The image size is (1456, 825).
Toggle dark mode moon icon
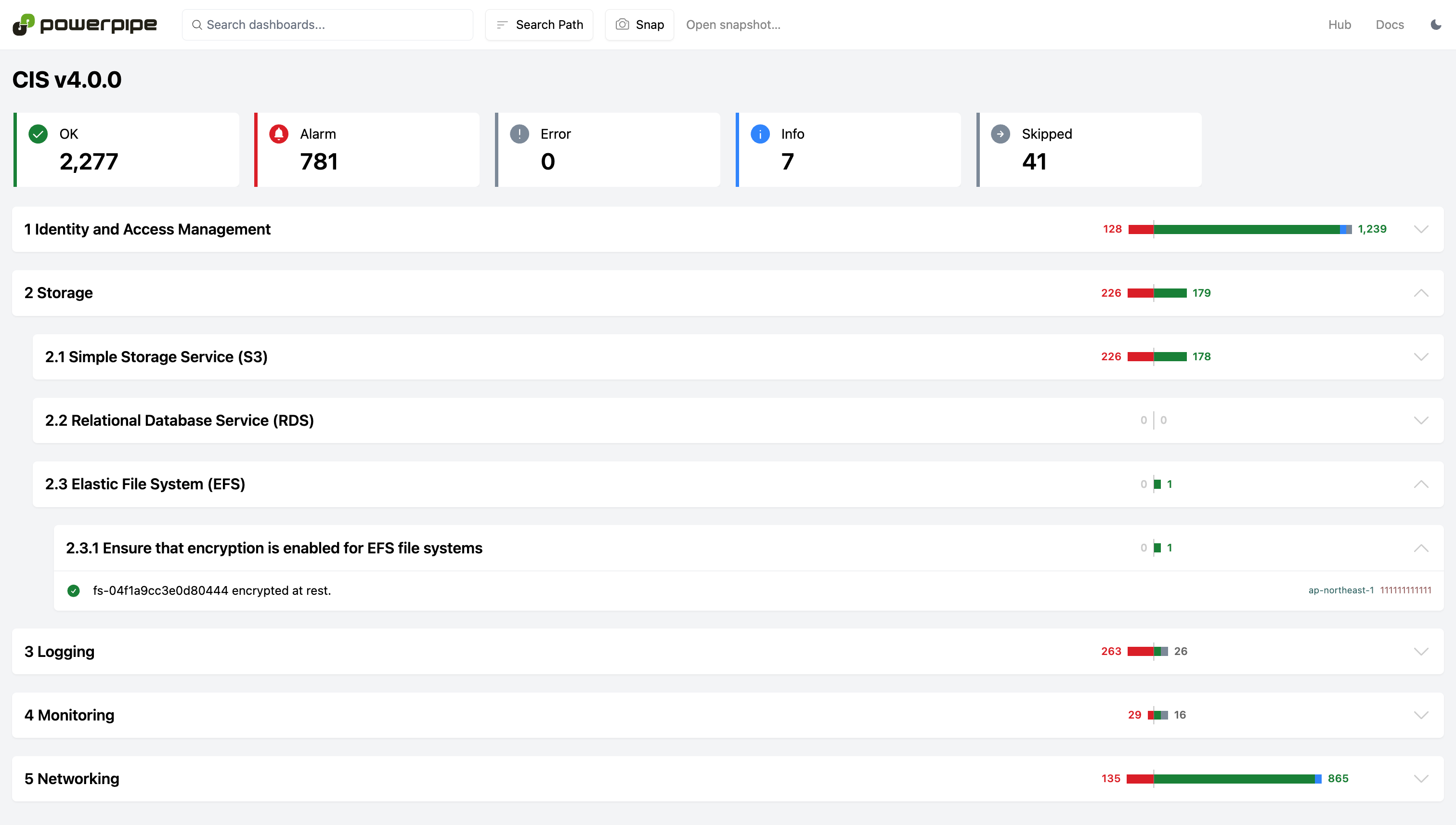click(x=1436, y=25)
